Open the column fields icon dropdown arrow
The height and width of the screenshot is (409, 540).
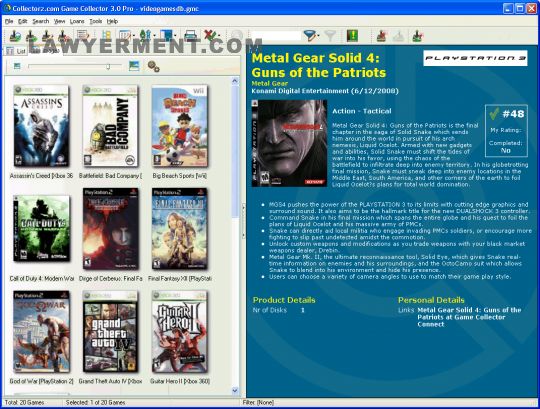[x=133, y=36]
